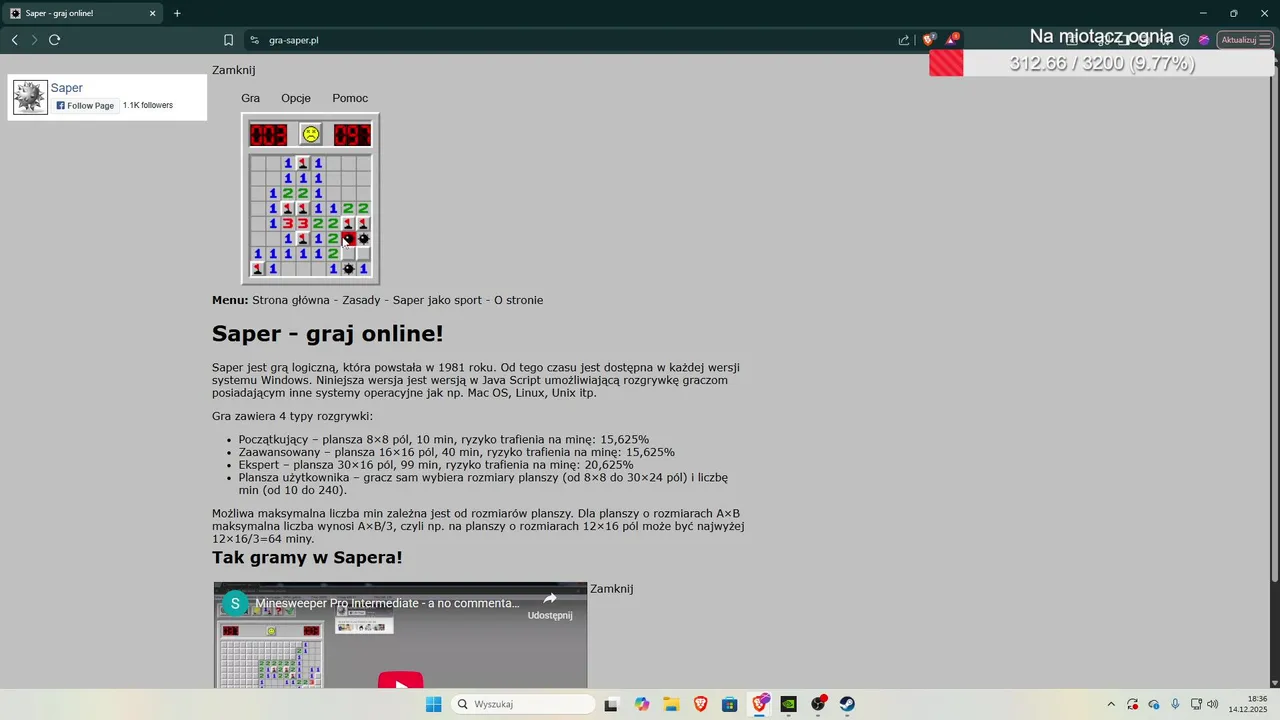Go to Strona główna link
This screenshot has height=720, width=1280.
pyautogui.click(x=291, y=300)
